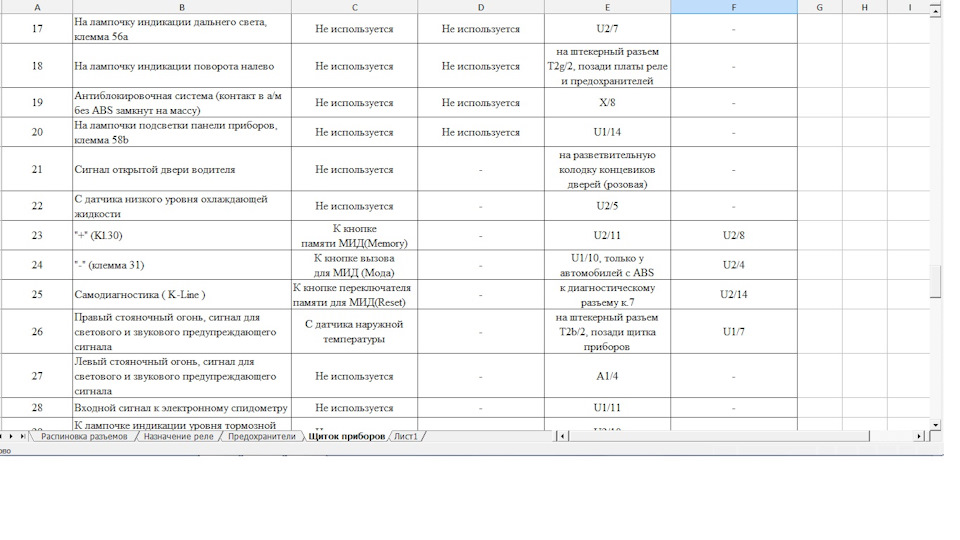Click horizontal scrollbar right arrow
960x540 pixels.
[x=919, y=437]
